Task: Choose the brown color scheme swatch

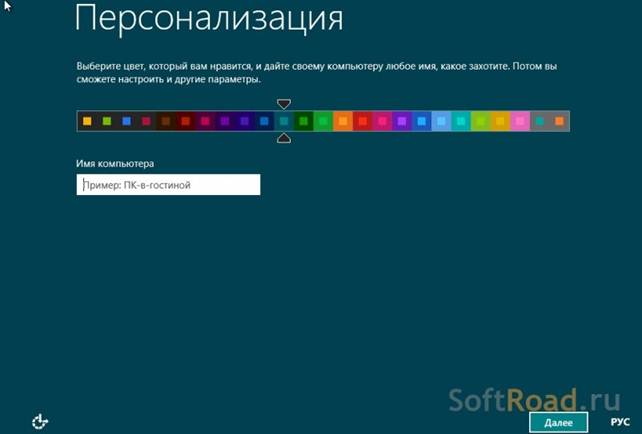Action: point(166,121)
